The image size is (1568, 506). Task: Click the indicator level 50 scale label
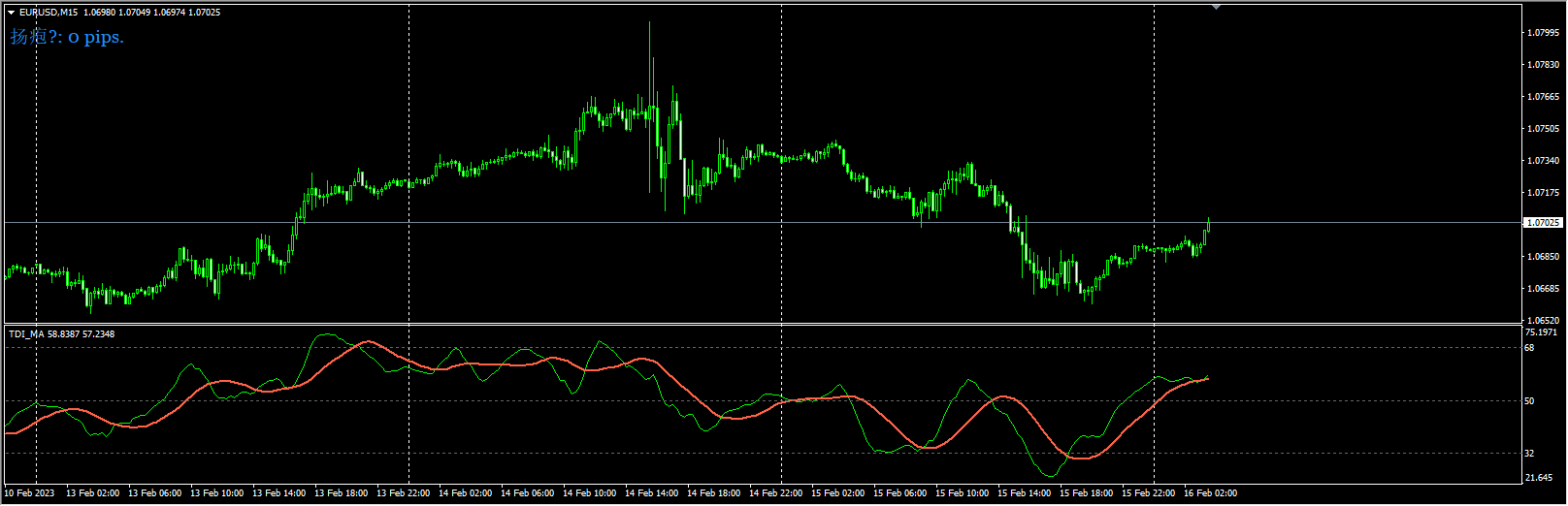pos(1530,401)
